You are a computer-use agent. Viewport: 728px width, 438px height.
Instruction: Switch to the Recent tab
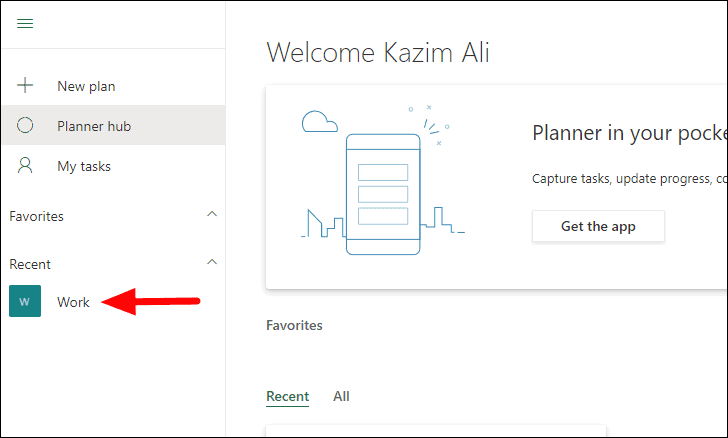point(287,396)
